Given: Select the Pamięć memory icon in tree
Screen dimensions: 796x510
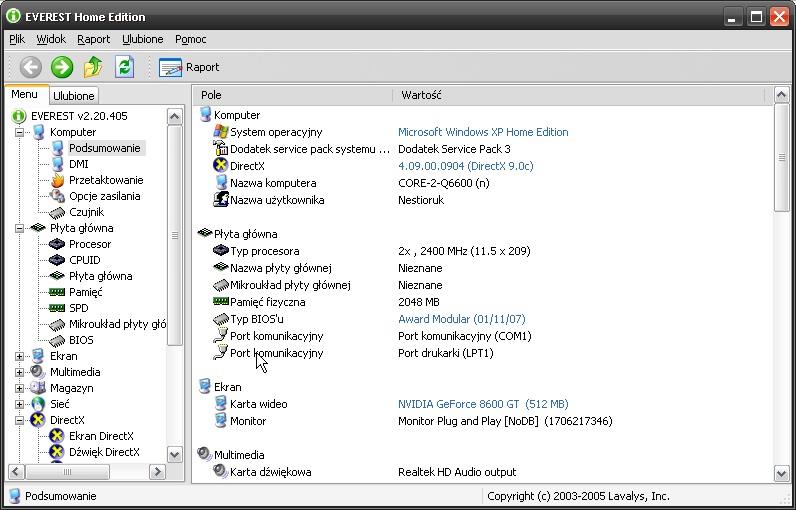Looking at the screenshot, I should [x=57, y=292].
